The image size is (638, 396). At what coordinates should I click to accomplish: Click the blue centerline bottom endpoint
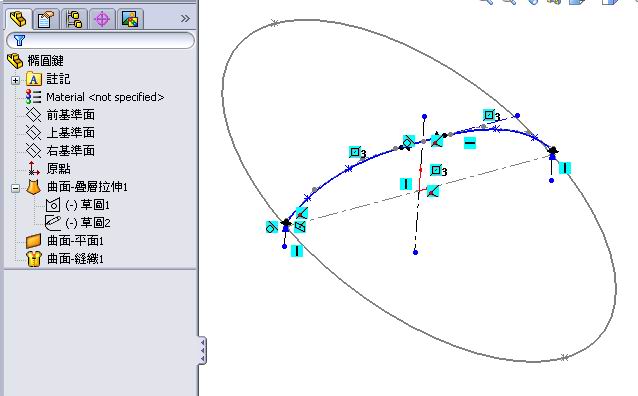tap(415, 252)
